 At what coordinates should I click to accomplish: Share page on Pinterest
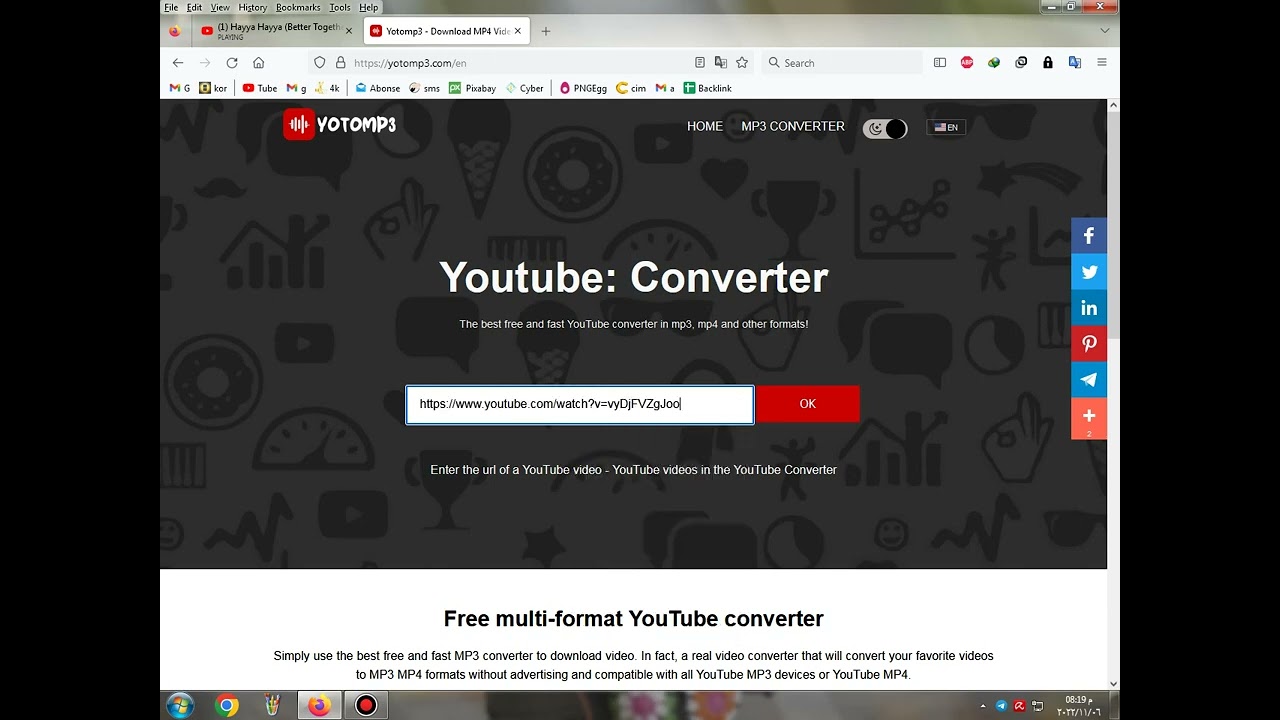click(1089, 344)
